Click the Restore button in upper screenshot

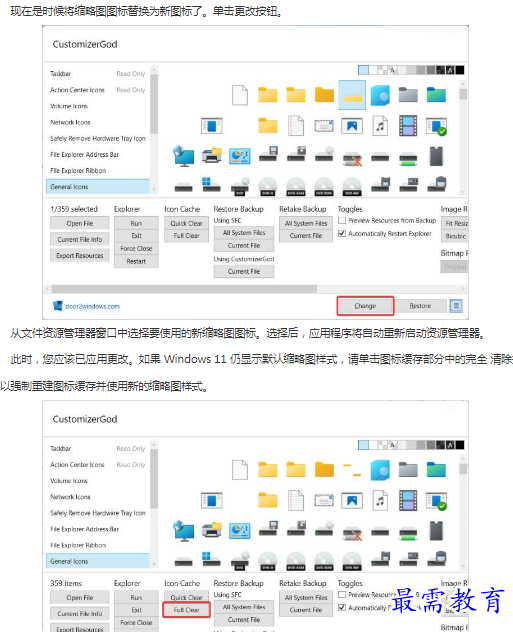(420, 306)
